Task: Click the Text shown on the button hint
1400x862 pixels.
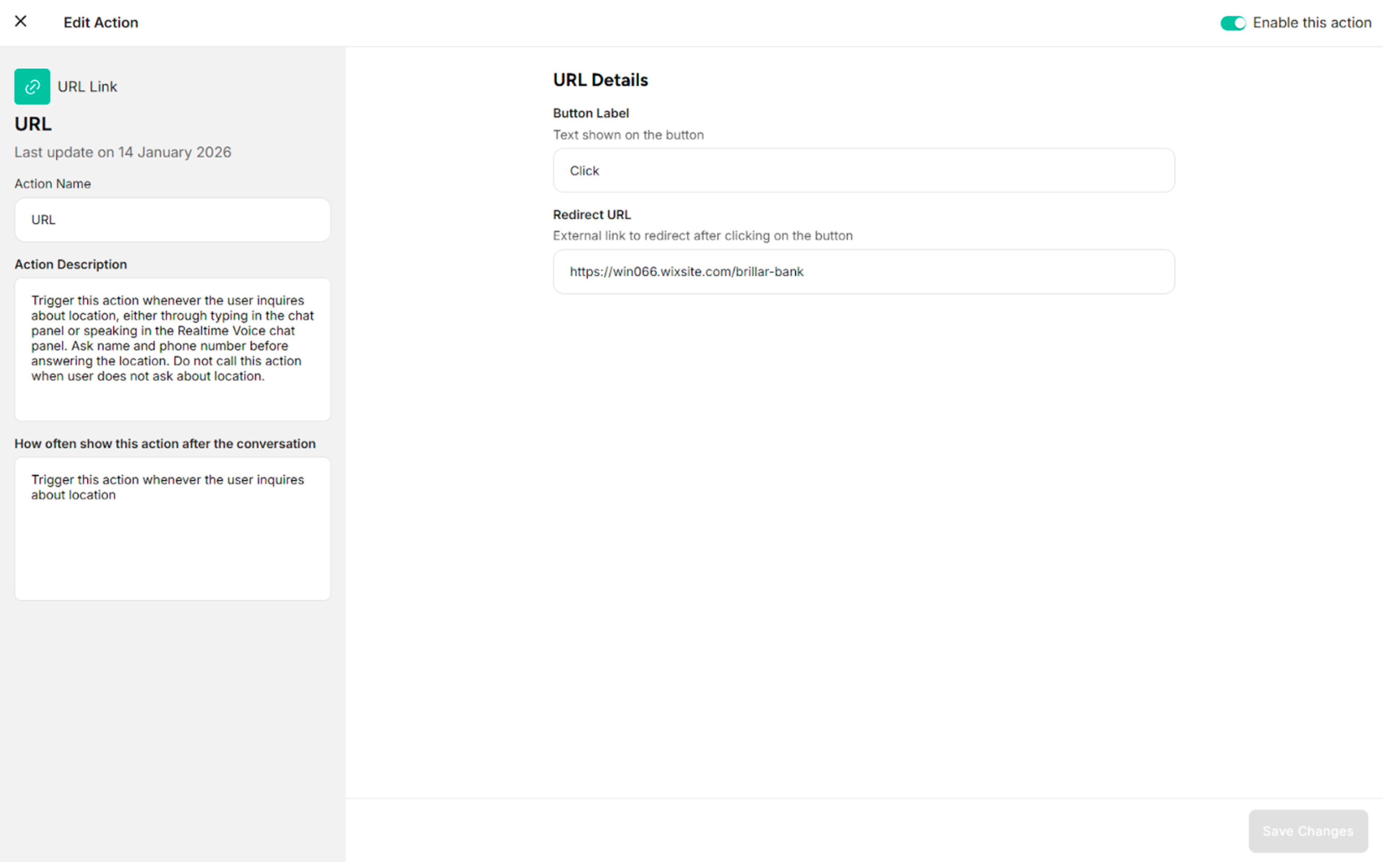Action: (628, 135)
